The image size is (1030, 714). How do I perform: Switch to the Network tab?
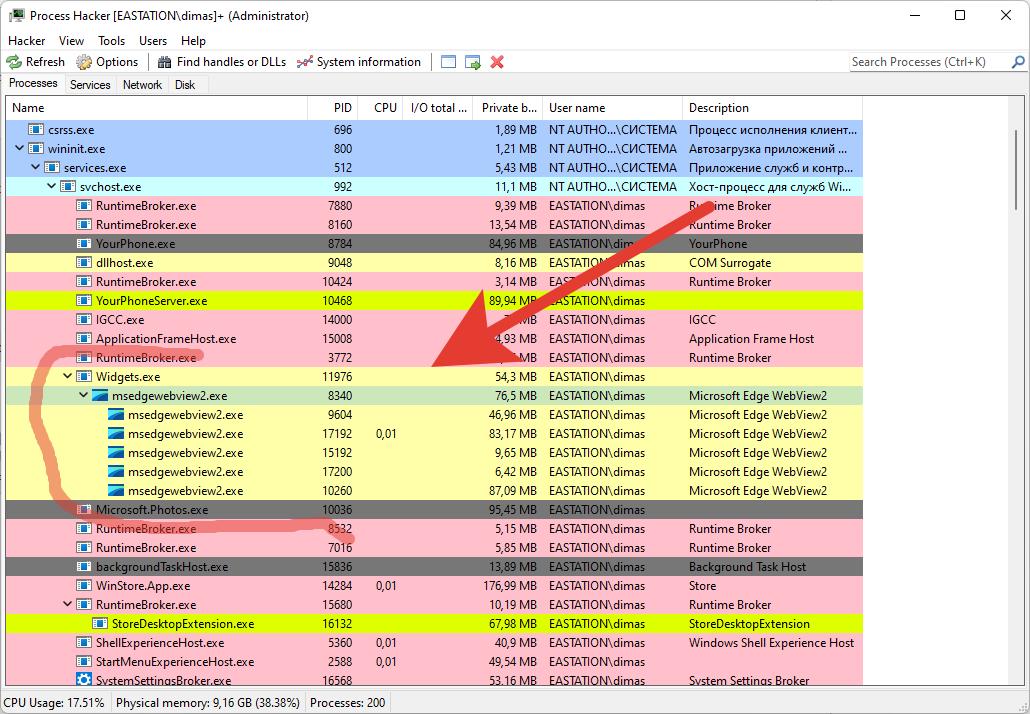[x=142, y=85]
